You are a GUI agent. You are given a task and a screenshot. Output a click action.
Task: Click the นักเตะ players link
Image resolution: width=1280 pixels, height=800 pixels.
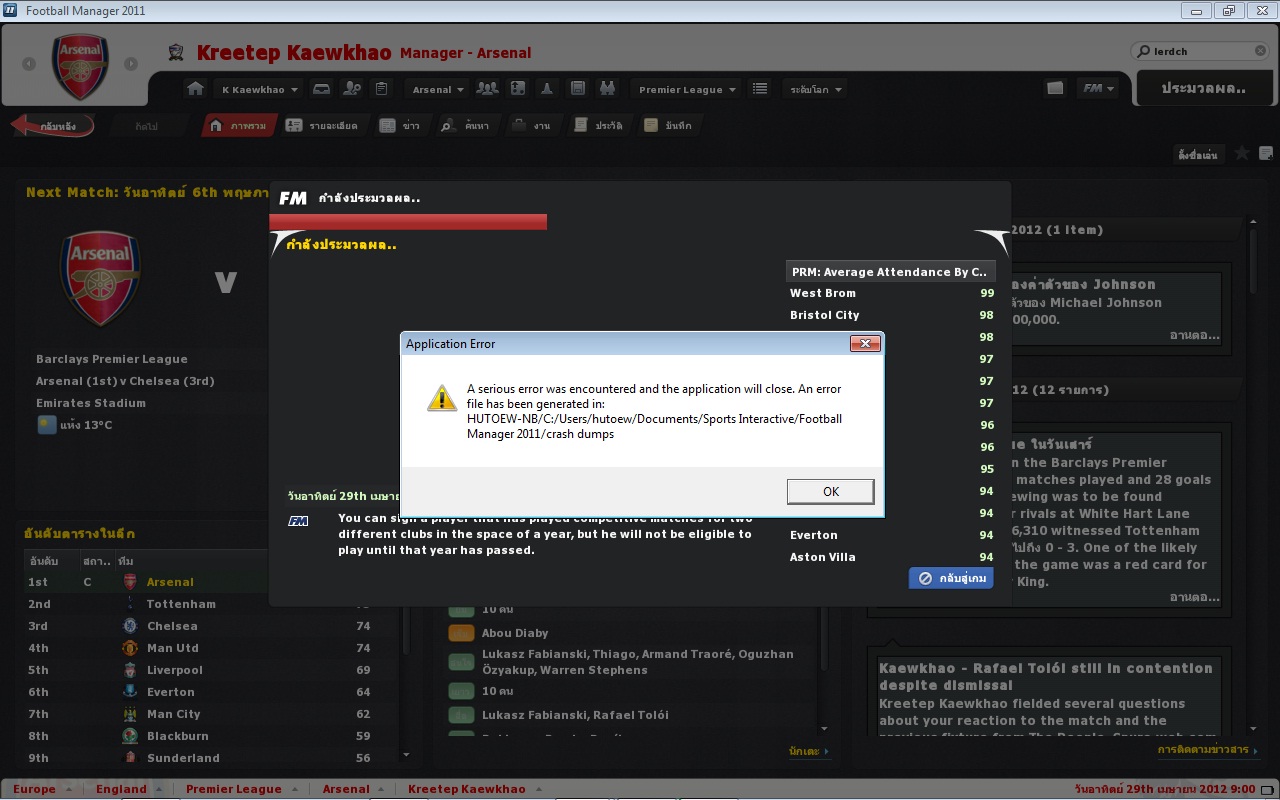(x=808, y=750)
